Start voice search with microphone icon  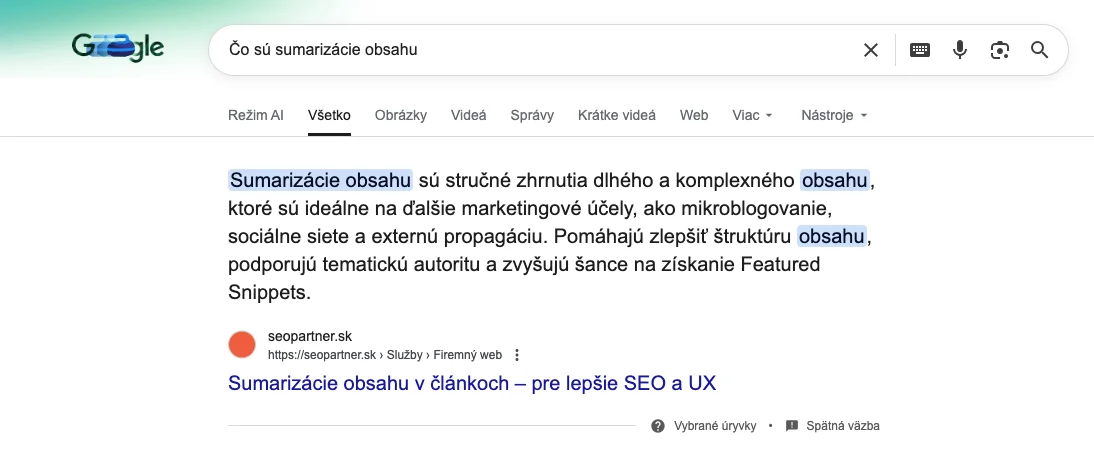(960, 50)
